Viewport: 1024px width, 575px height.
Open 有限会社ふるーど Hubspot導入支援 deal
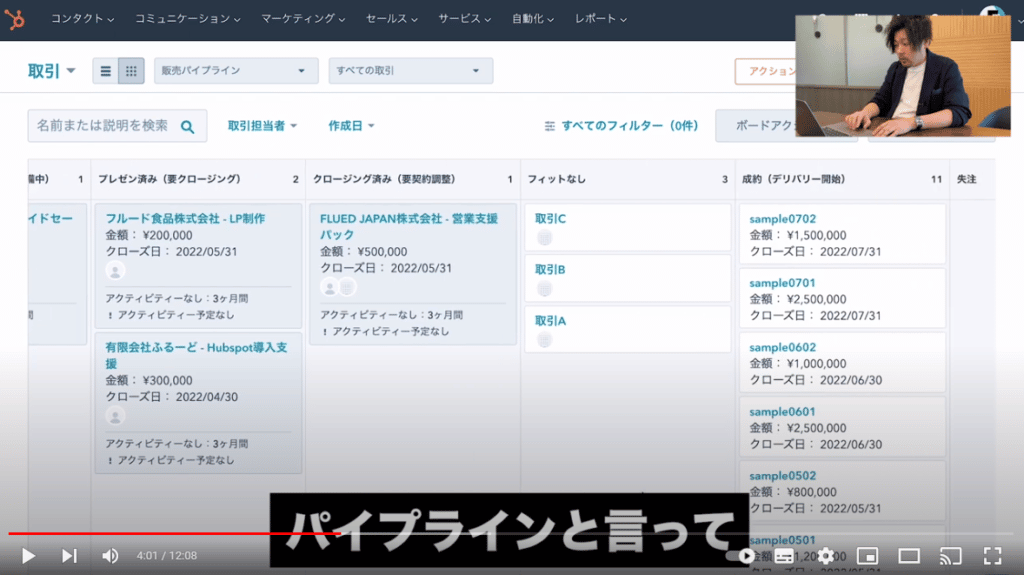196,355
